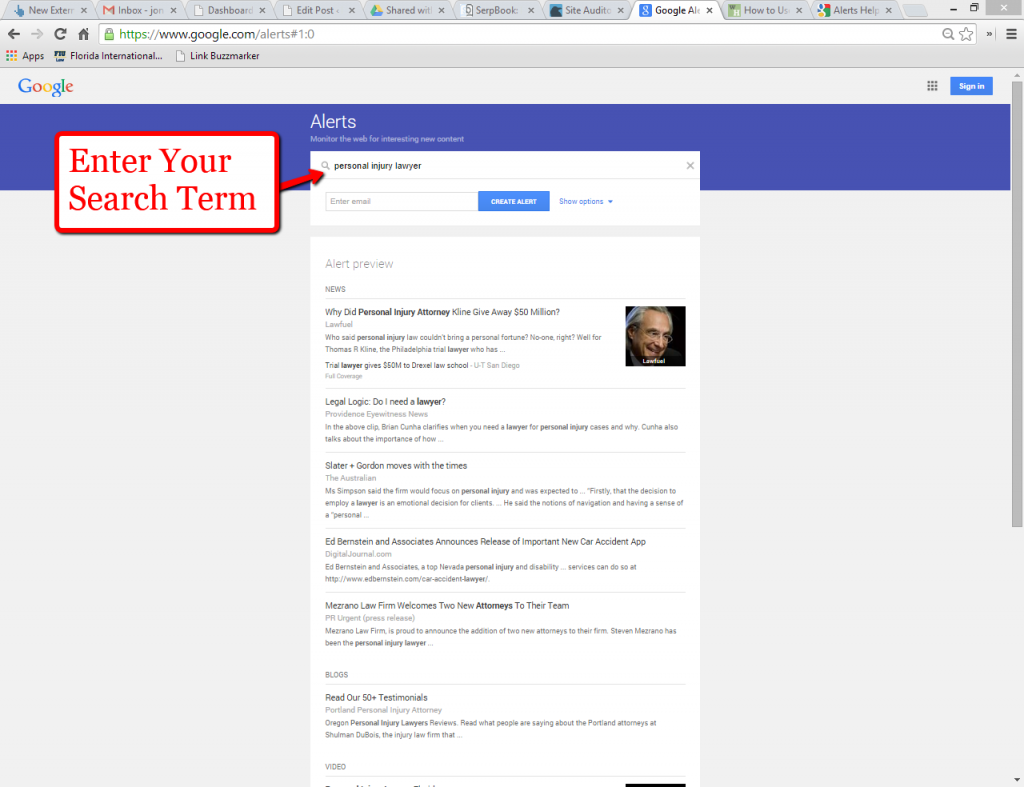Reload the page with the refresh icon
The width and height of the screenshot is (1024, 787).
coord(60,34)
